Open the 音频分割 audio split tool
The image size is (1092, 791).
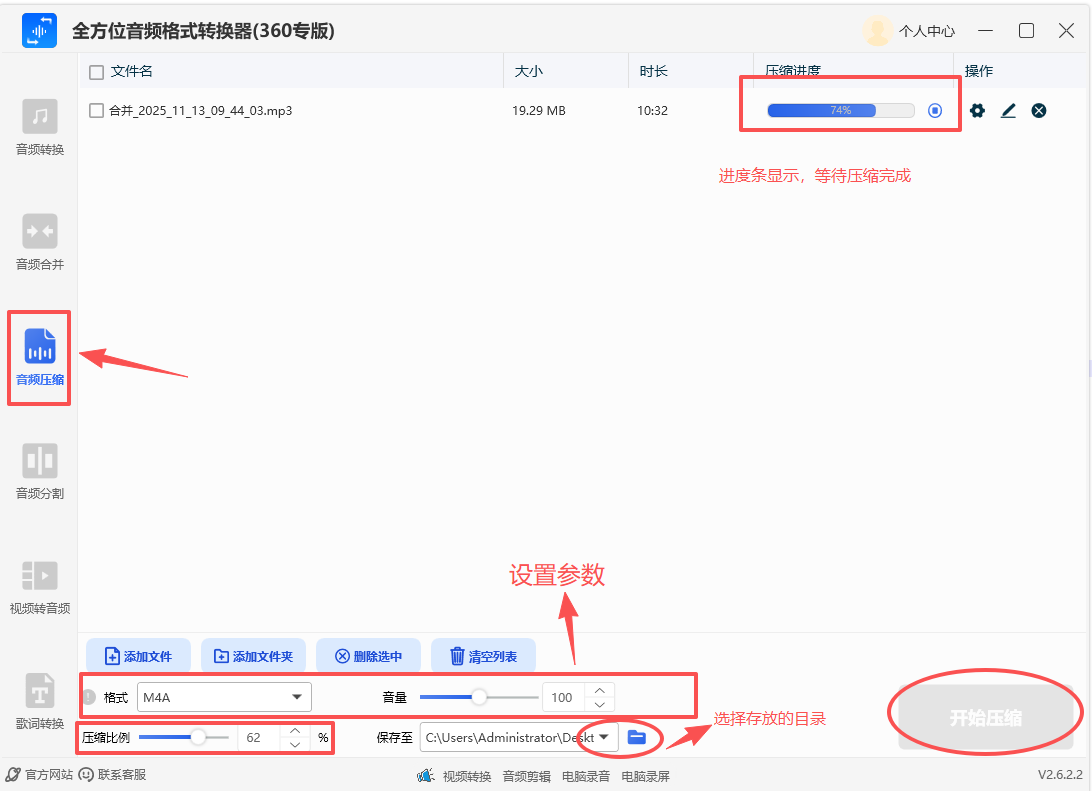pos(40,471)
